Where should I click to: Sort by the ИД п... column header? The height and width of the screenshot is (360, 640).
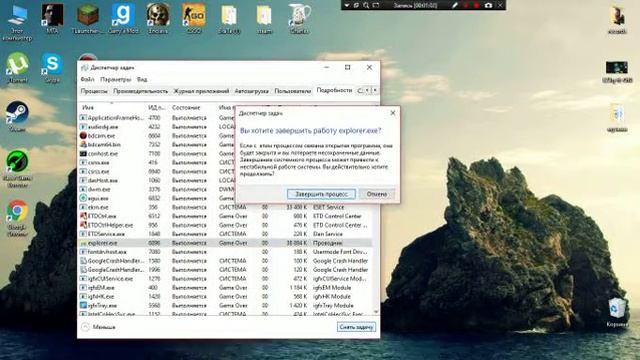click(157, 107)
